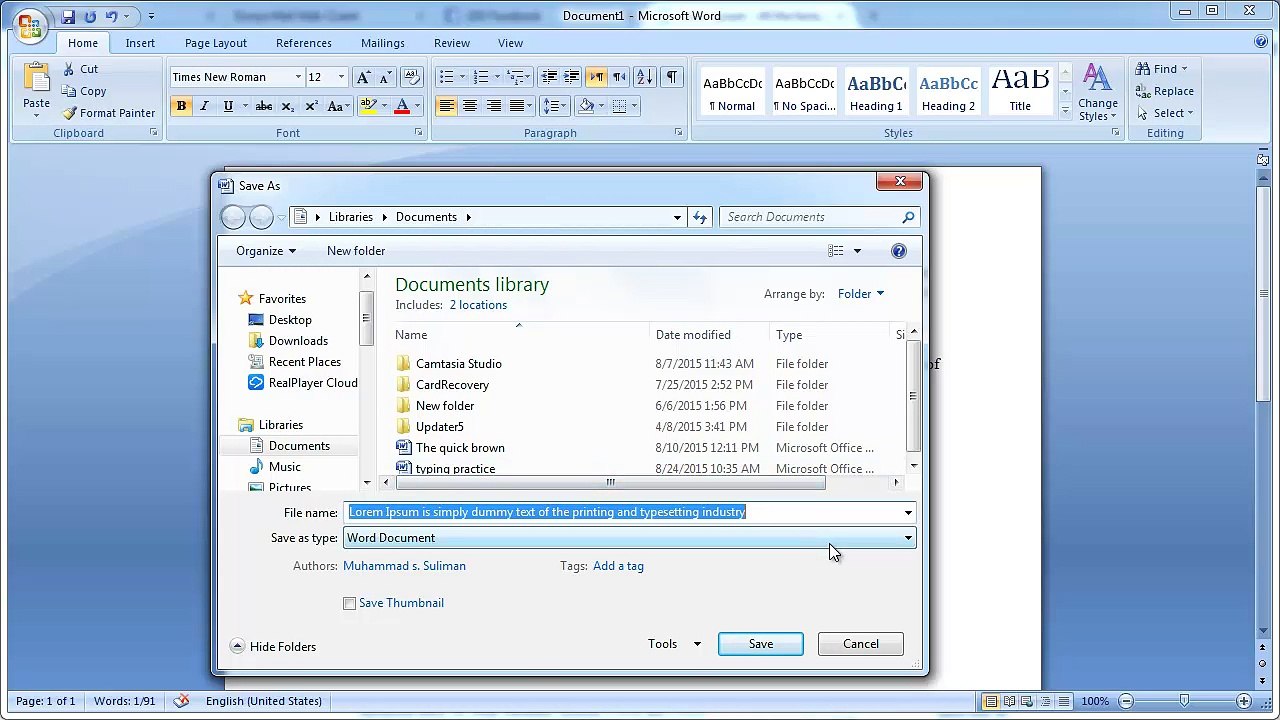The height and width of the screenshot is (720, 1280).
Task: Enable the Save Thumbnail checkbox
Action: [x=349, y=603]
